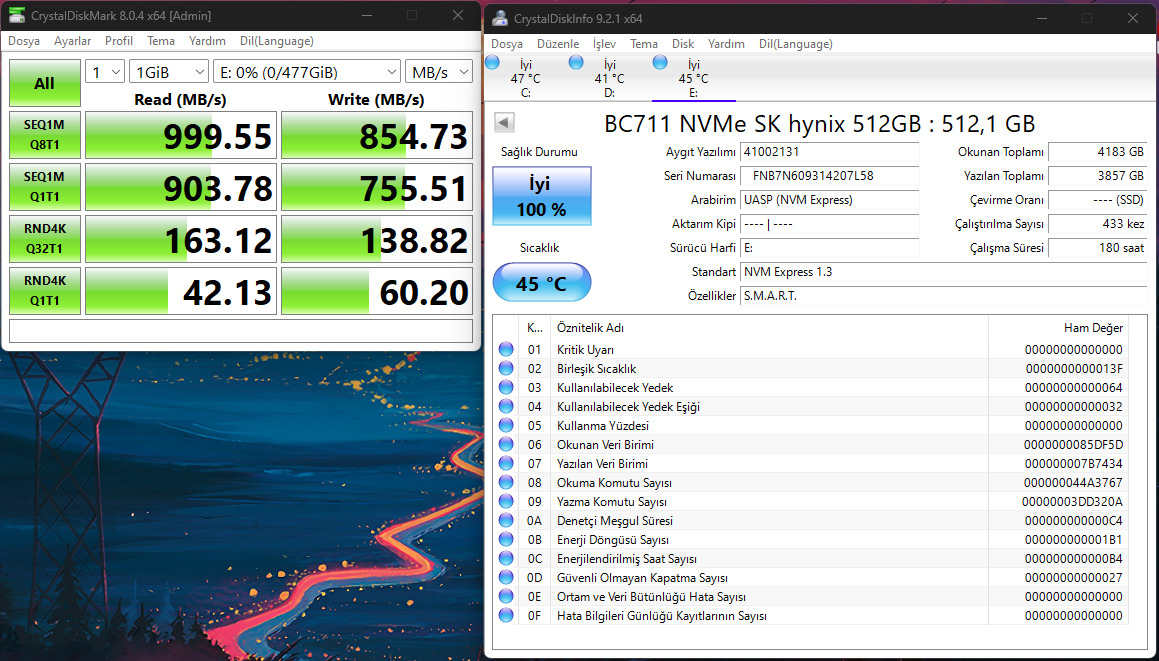
Task: Run the RND4K Q32T1 benchmark
Action: coord(45,239)
